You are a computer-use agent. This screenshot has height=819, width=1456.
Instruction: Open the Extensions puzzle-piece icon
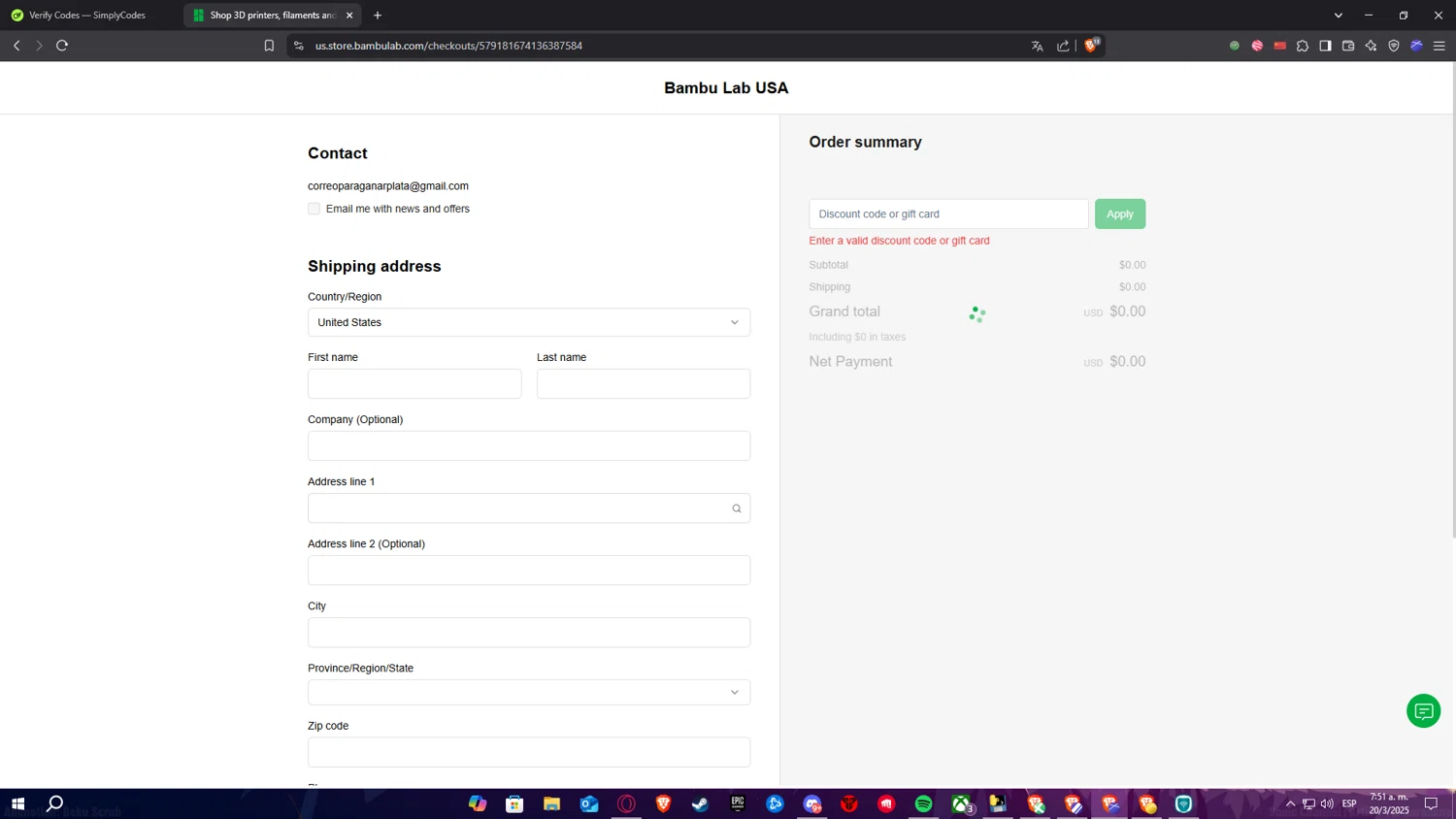click(x=1303, y=46)
